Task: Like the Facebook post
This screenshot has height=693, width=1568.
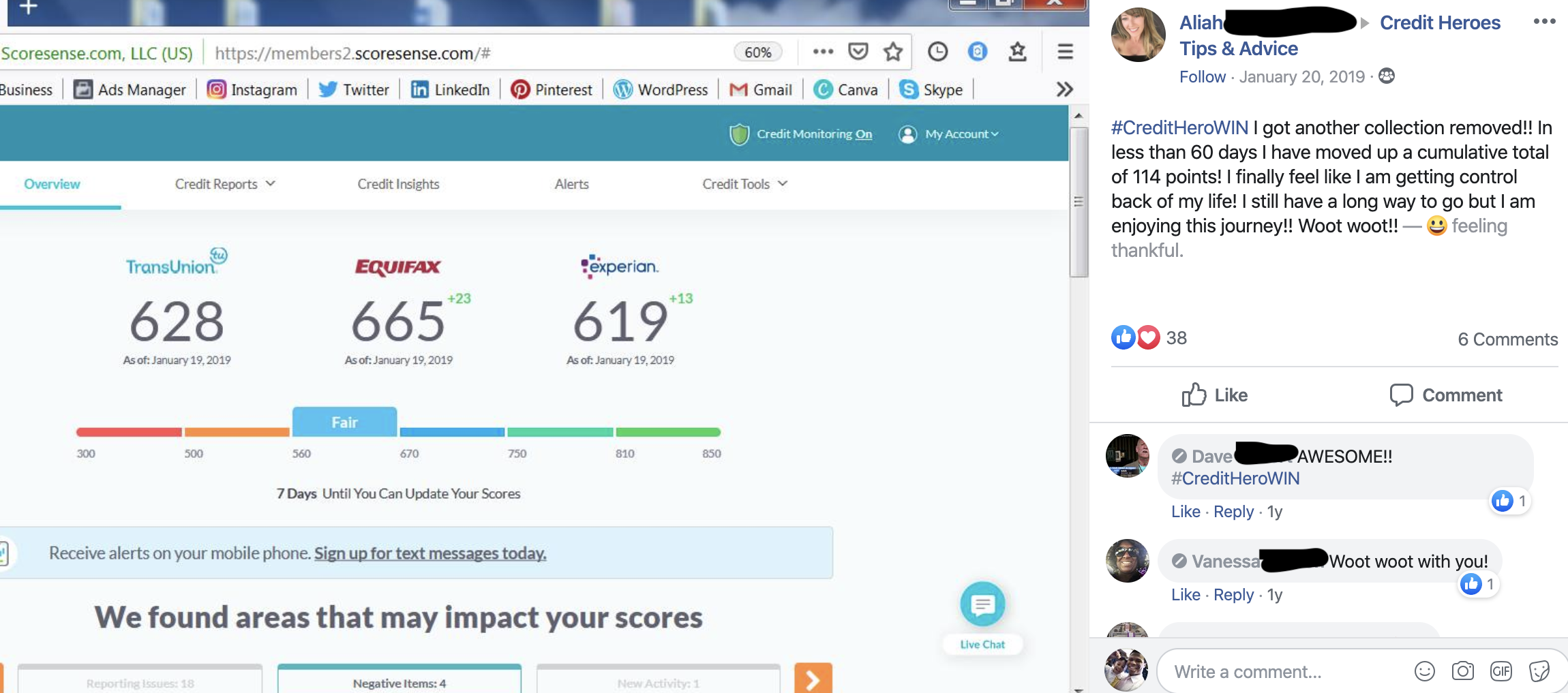Action: [x=1214, y=395]
